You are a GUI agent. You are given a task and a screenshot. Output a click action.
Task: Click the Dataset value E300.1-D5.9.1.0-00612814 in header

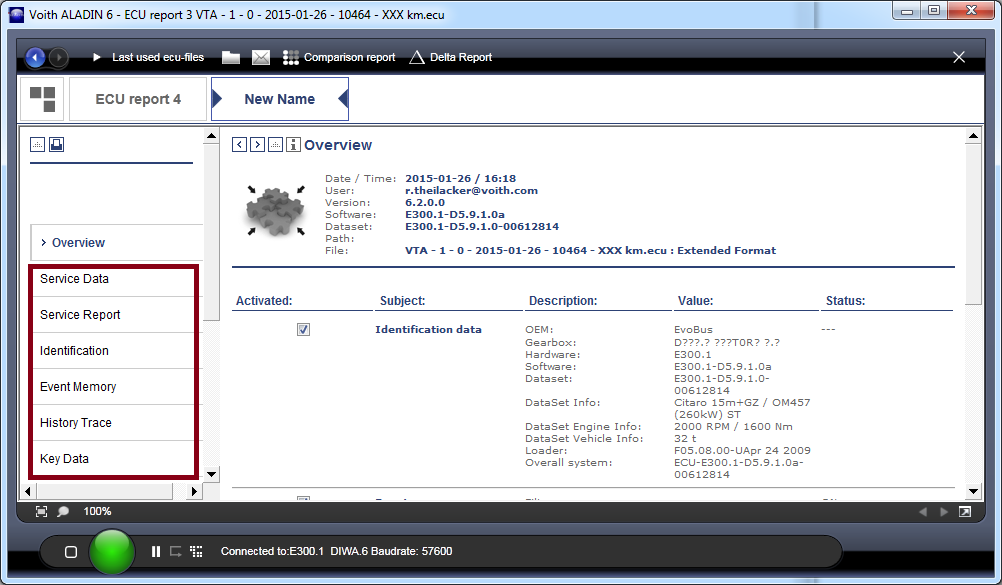tap(482, 226)
